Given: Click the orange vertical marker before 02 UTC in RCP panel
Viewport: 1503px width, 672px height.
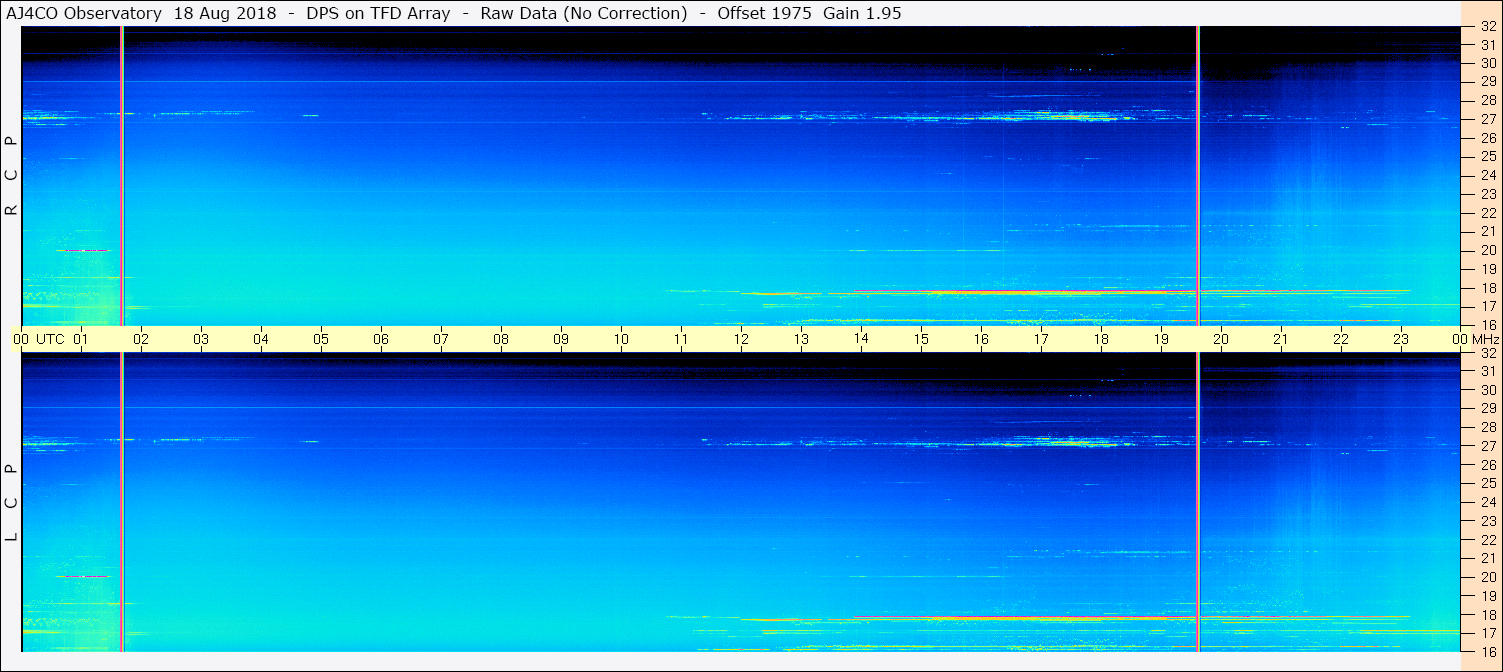Looking at the screenshot, I should [x=122, y=175].
